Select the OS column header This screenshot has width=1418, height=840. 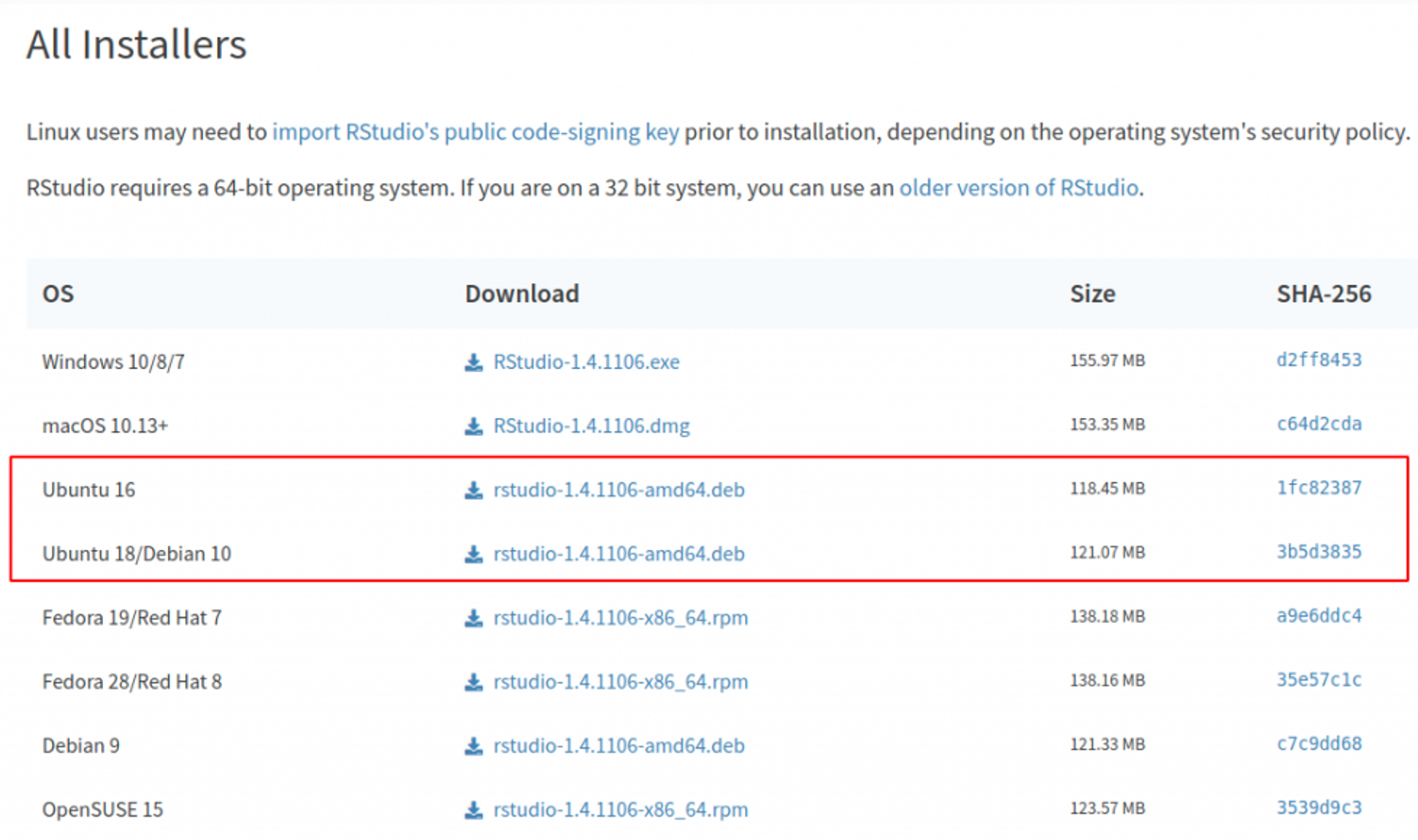58,294
